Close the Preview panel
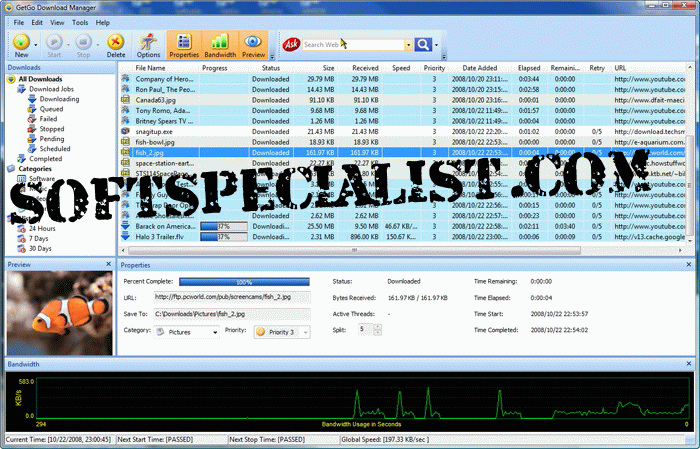Screen dimensions: 700x449 click(108, 264)
